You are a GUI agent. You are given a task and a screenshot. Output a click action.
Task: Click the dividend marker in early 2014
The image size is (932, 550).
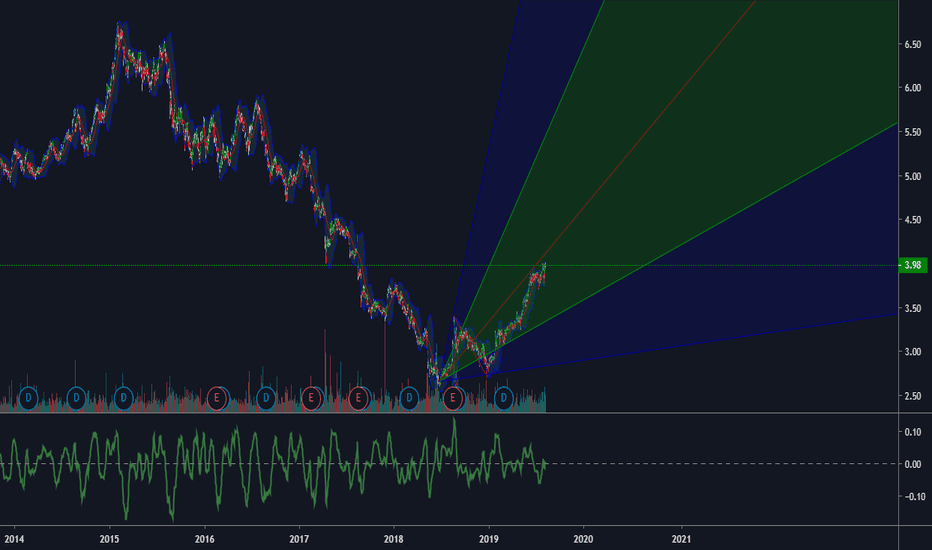click(x=28, y=398)
